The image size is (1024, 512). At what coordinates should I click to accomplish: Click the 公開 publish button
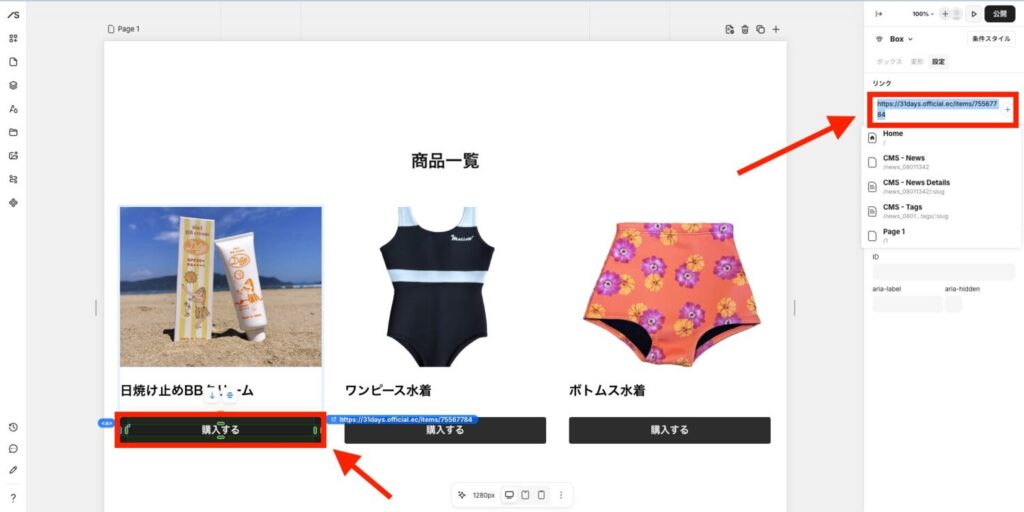pos(999,14)
